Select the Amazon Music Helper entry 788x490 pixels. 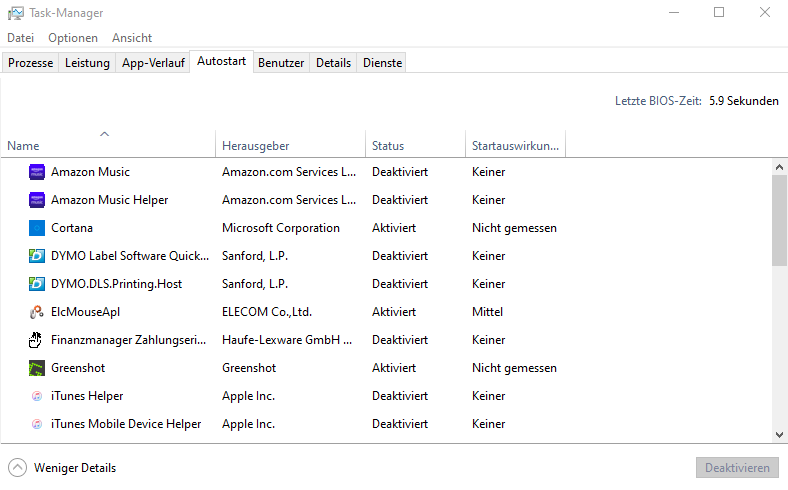click(x=110, y=200)
